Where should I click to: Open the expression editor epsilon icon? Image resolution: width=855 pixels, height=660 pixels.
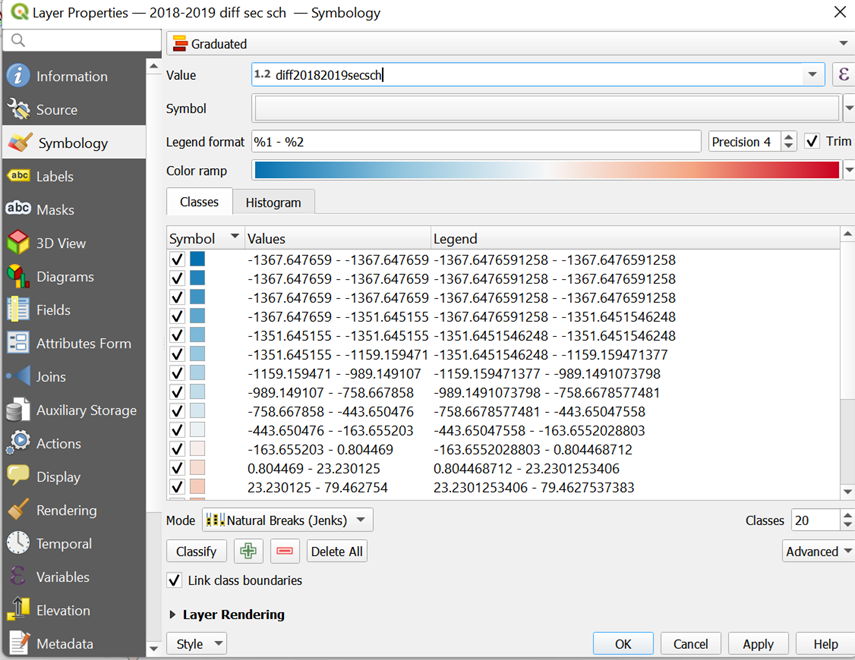tap(843, 75)
